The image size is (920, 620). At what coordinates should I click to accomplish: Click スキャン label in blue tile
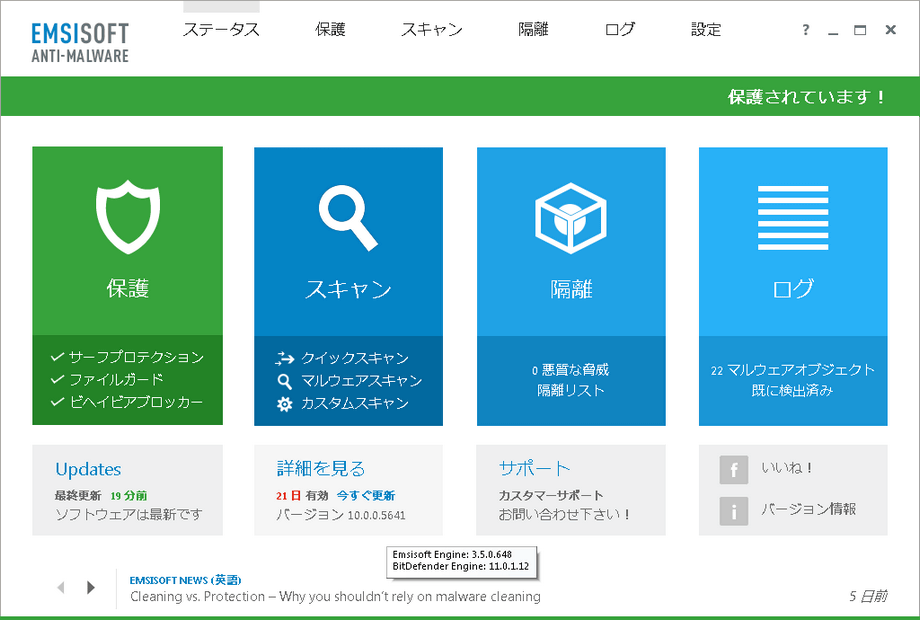pos(349,289)
